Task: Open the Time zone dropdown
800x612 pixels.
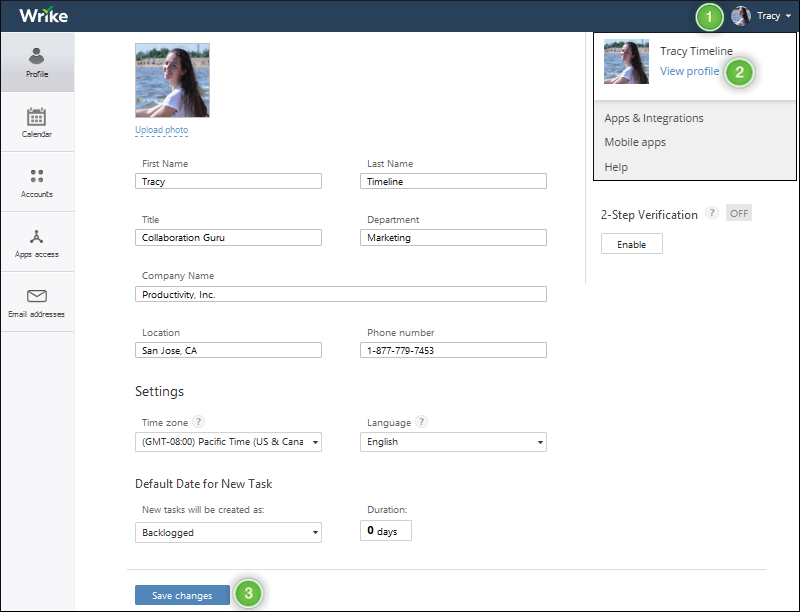Action: 228,442
